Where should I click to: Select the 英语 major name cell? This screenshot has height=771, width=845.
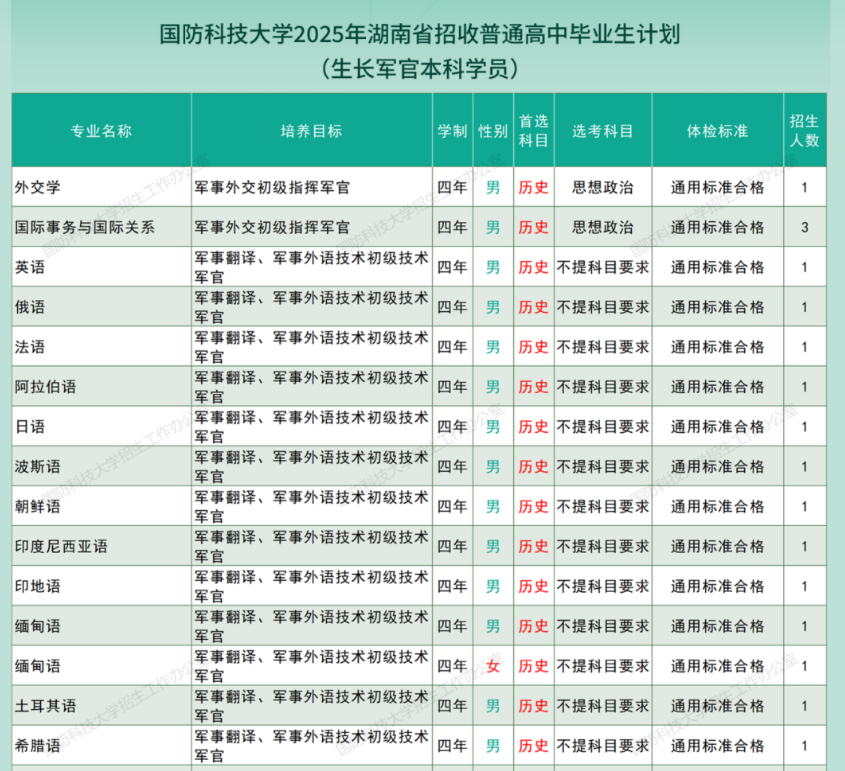pyautogui.click(x=31, y=267)
